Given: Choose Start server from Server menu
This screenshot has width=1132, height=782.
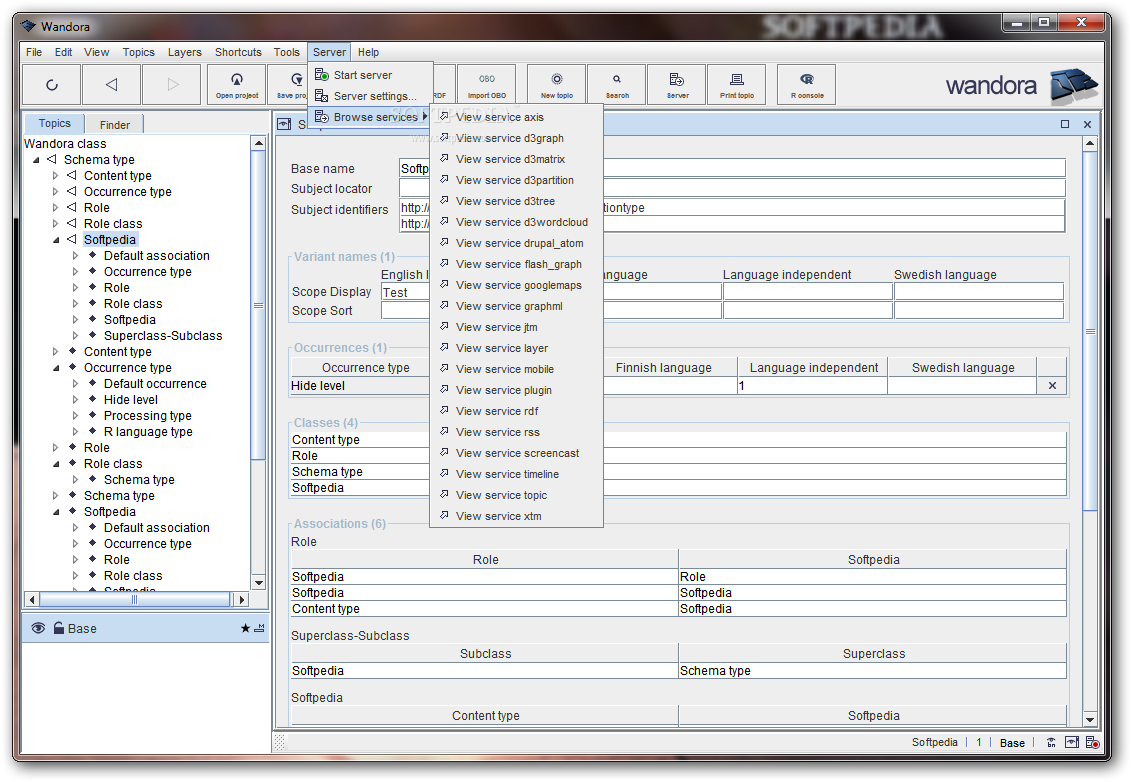Looking at the screenshot, I should tap(371, 75).
